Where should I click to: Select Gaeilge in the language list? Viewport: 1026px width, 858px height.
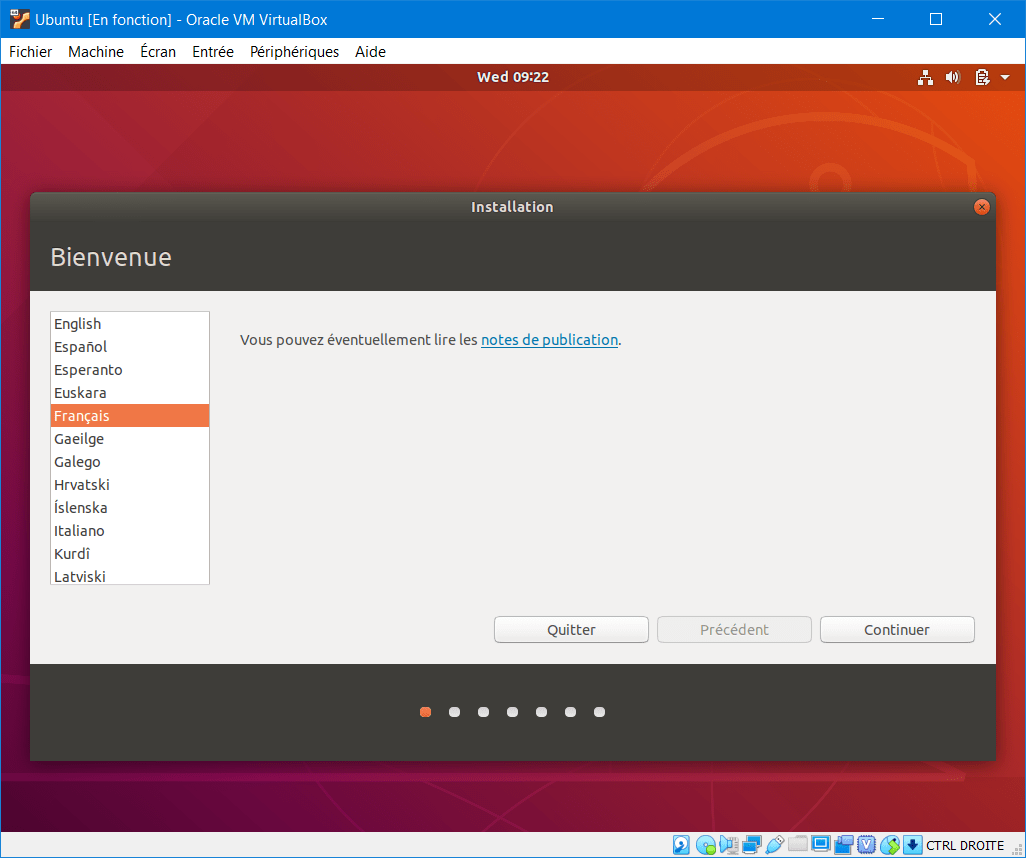(x=130, y=438)
